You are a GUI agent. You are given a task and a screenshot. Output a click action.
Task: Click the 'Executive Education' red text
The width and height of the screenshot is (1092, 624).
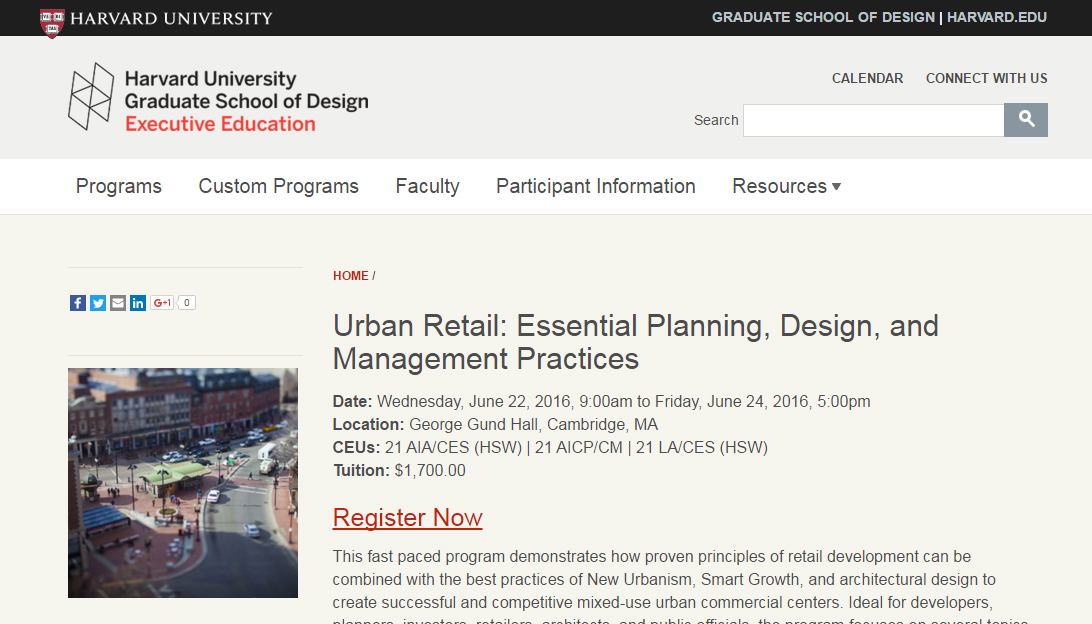pos(220,124)
